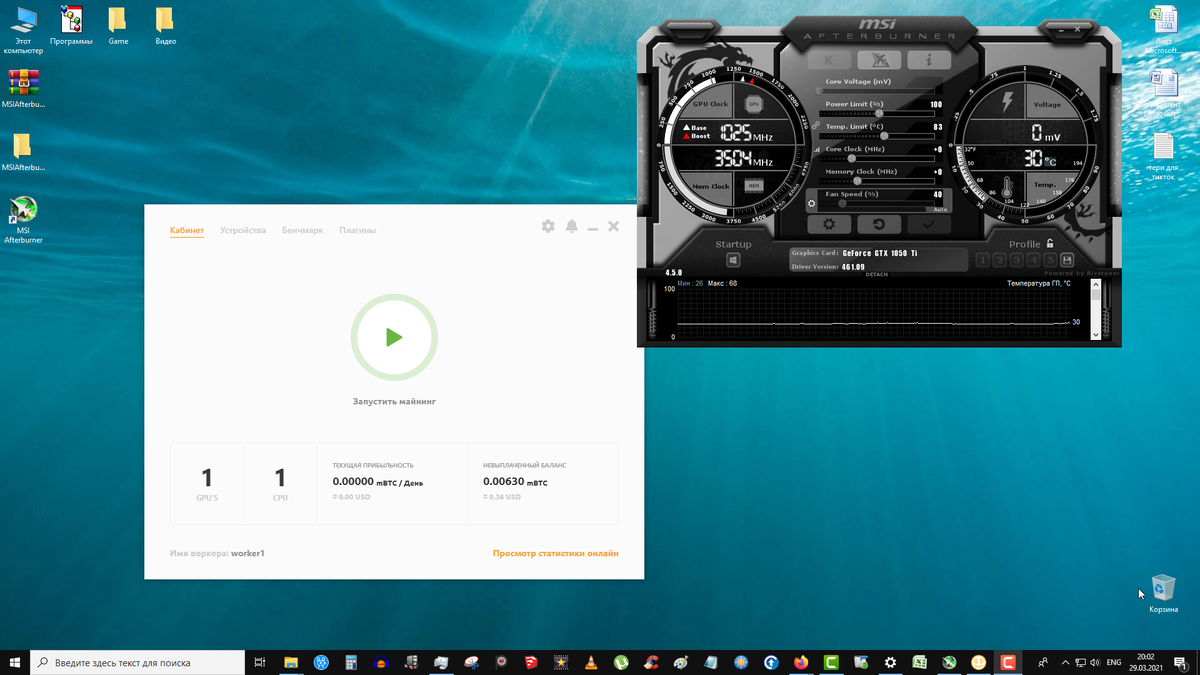Click graph scrollbar down arrow
Image resolution: width=1200 pixels, height=675 pixels.
tap(1096, 335)
